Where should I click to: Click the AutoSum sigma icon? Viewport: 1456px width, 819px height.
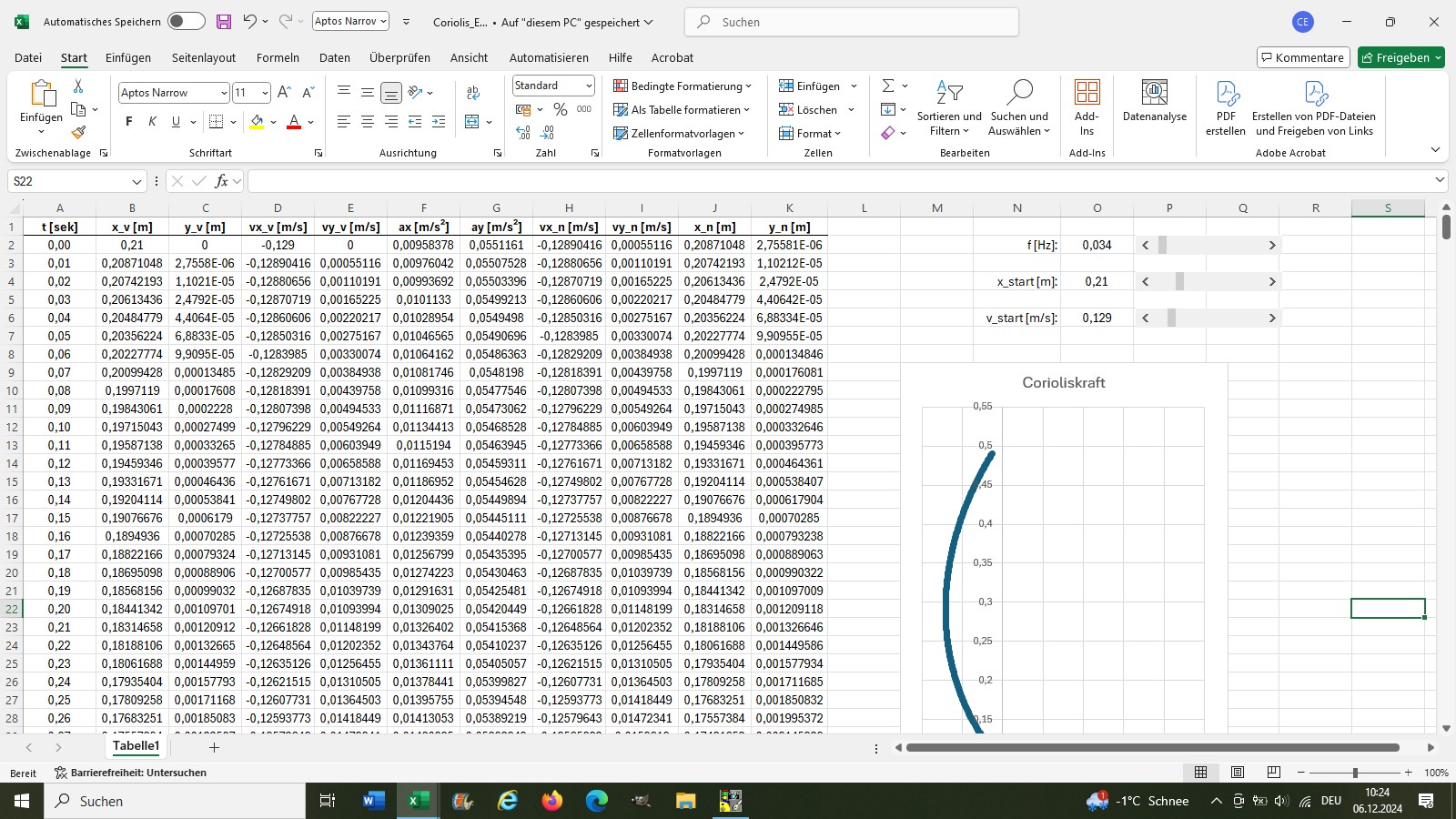[888, 86]
